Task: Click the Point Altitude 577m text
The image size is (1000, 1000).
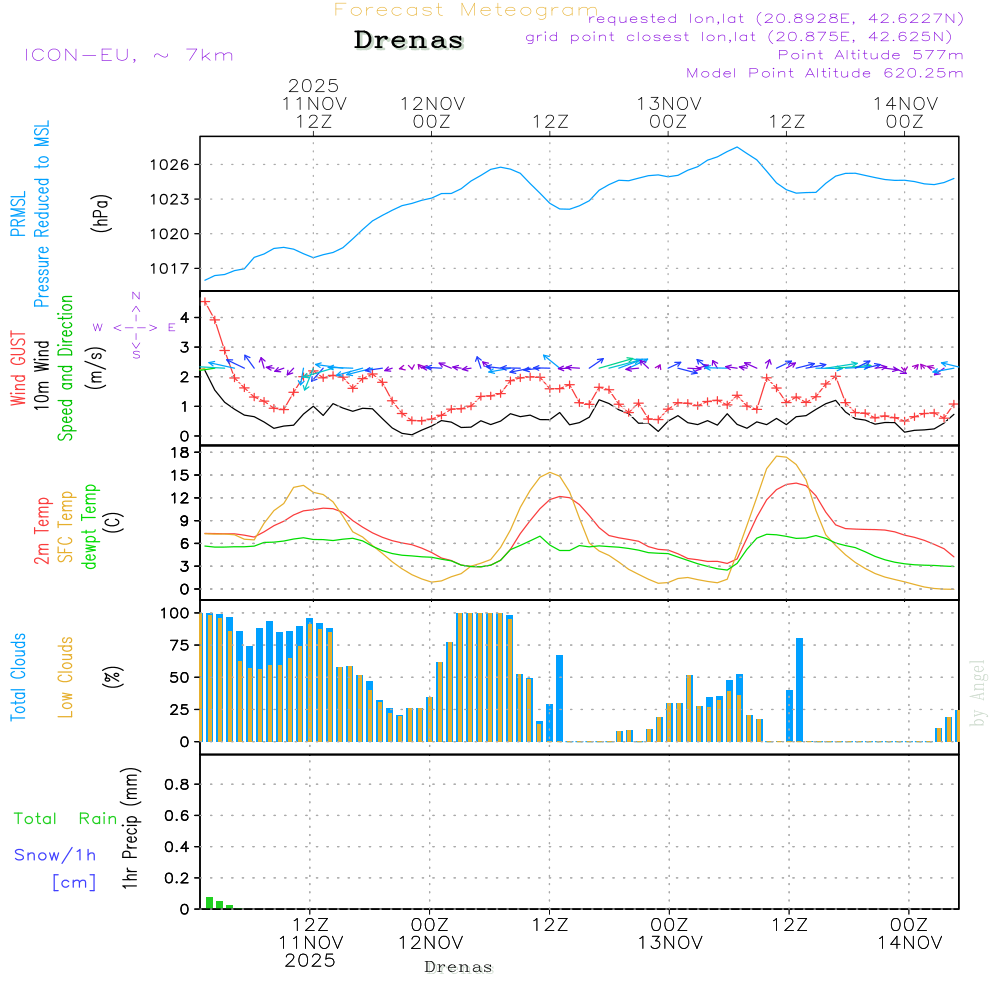Action: 870,55
